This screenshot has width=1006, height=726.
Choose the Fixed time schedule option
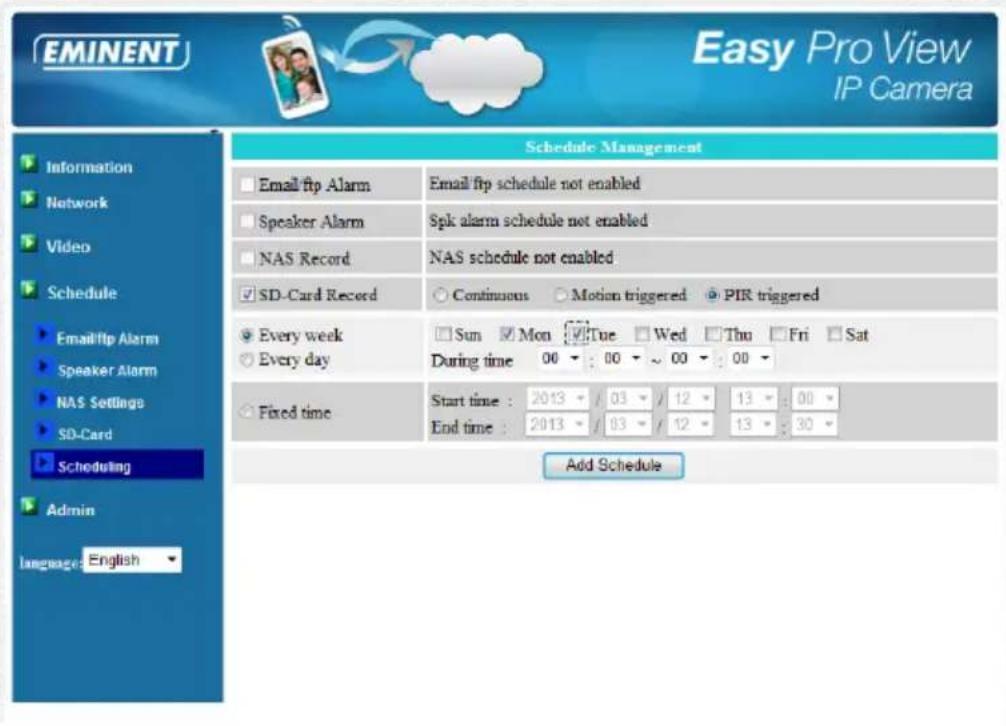click(246, 412)
